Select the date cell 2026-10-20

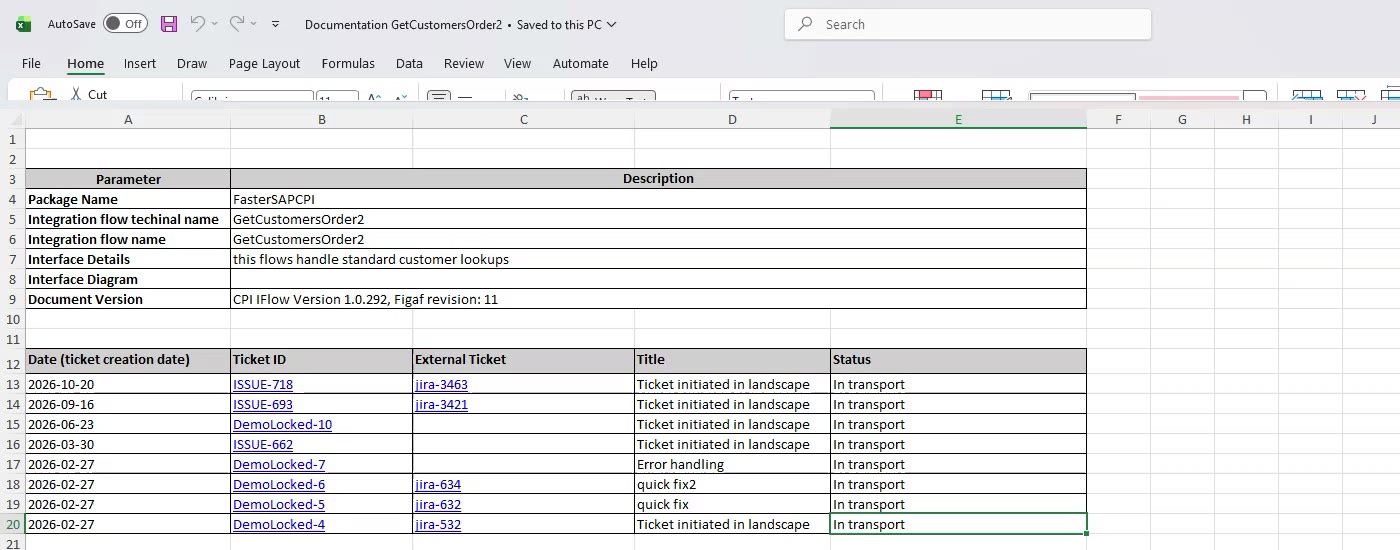tap(128, 384)
